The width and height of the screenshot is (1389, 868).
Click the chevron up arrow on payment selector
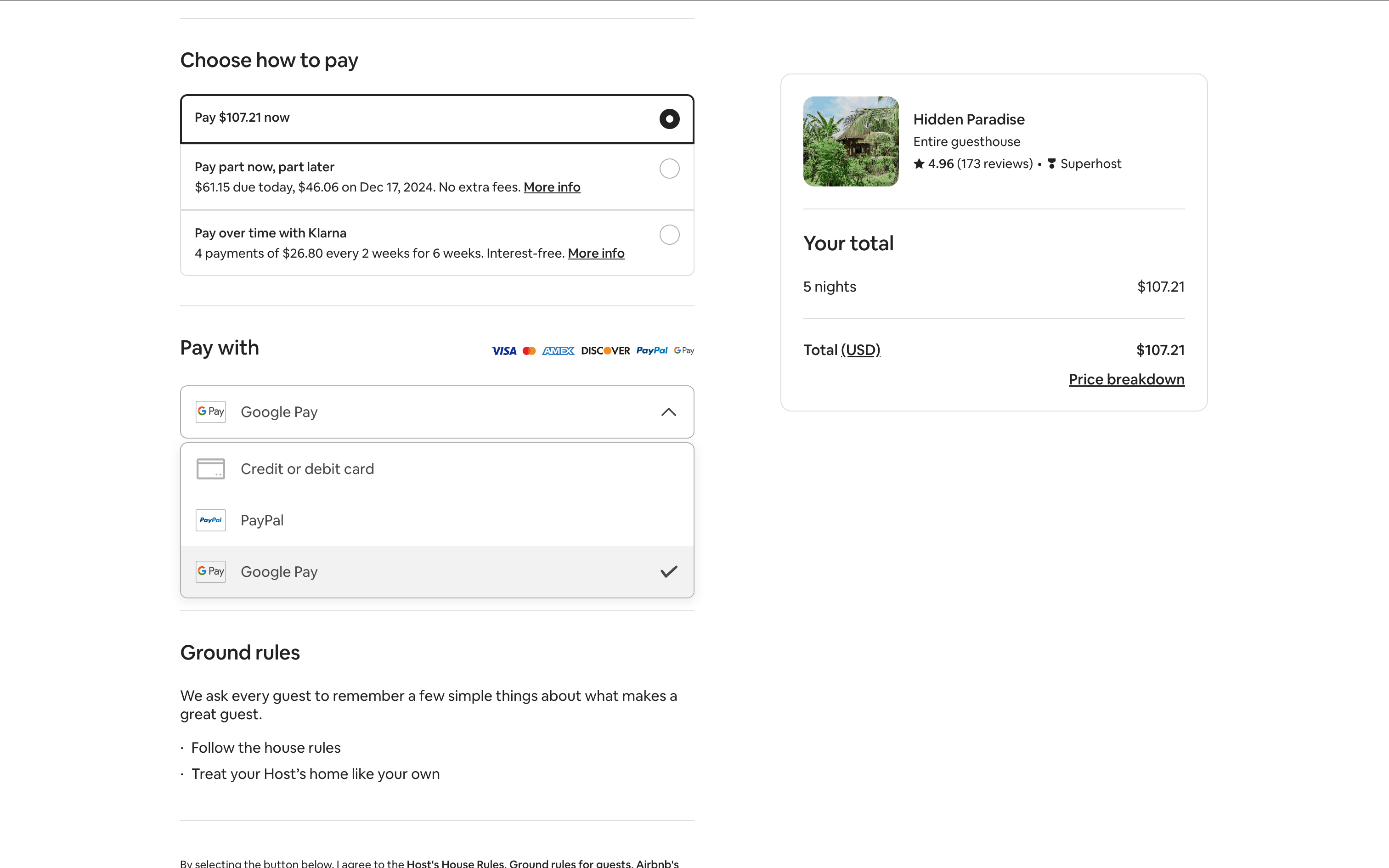click(x=669, y=412)
